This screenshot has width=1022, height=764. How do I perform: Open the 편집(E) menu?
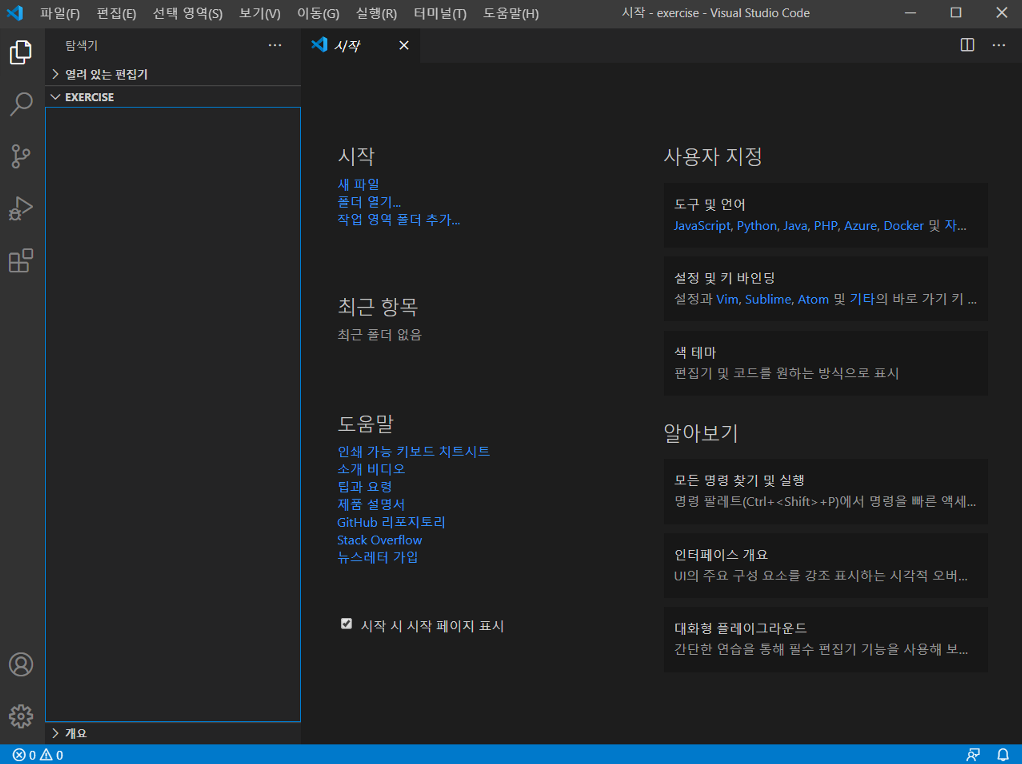tap(116, 13)
